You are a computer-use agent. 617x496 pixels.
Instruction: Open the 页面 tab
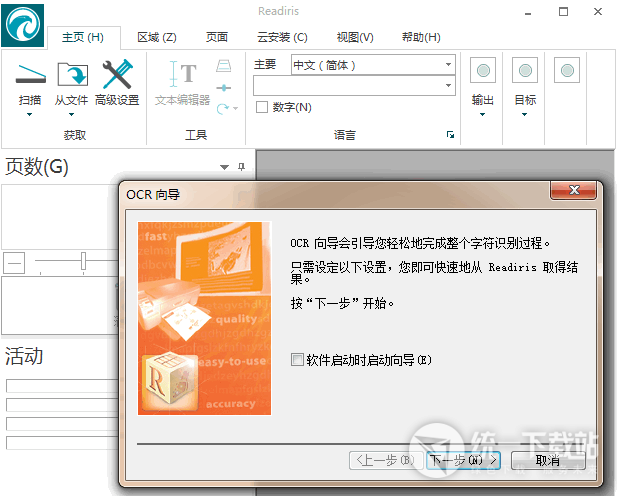coord(217,37)
